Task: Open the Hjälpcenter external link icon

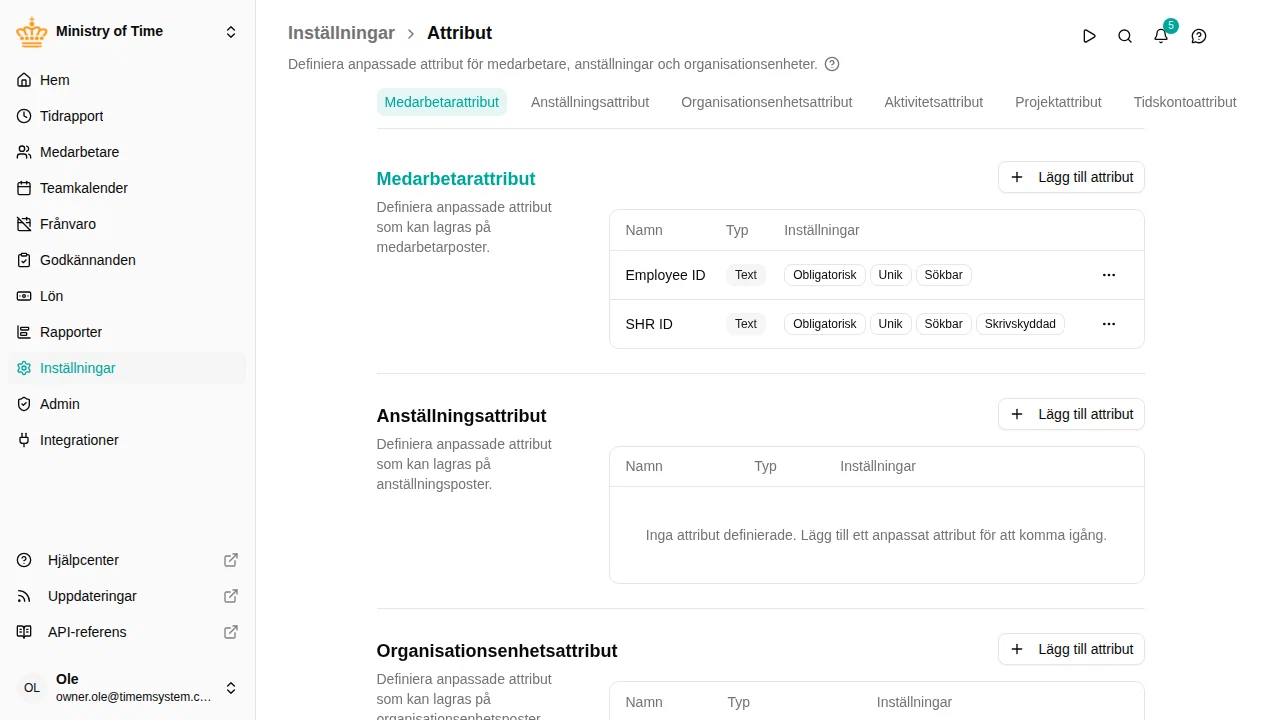Action: point(231,560)
